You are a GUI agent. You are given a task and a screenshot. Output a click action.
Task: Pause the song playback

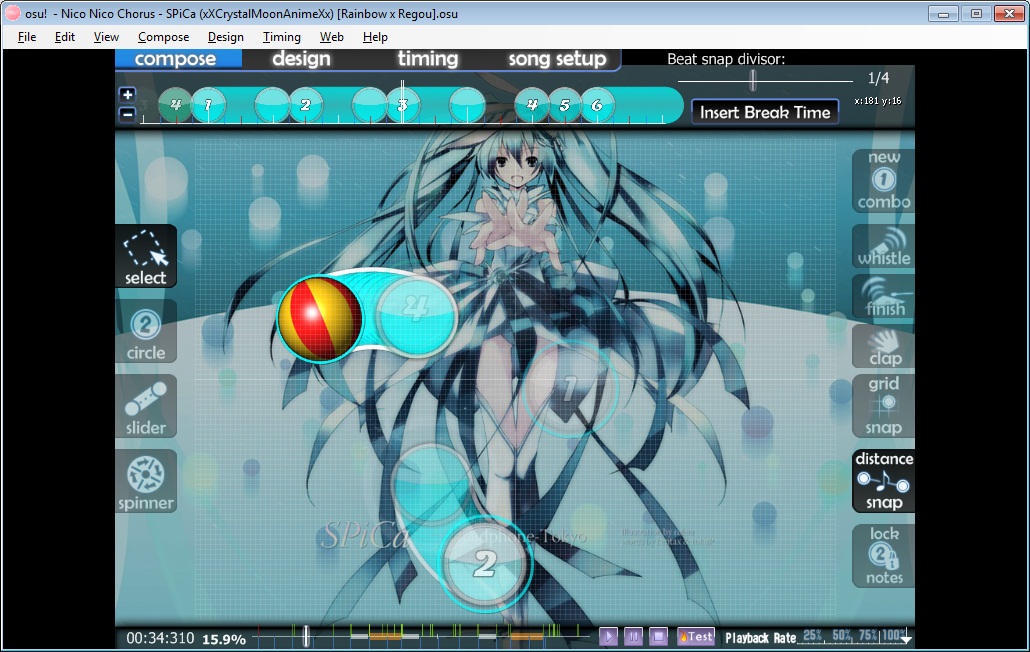[633, 636]
